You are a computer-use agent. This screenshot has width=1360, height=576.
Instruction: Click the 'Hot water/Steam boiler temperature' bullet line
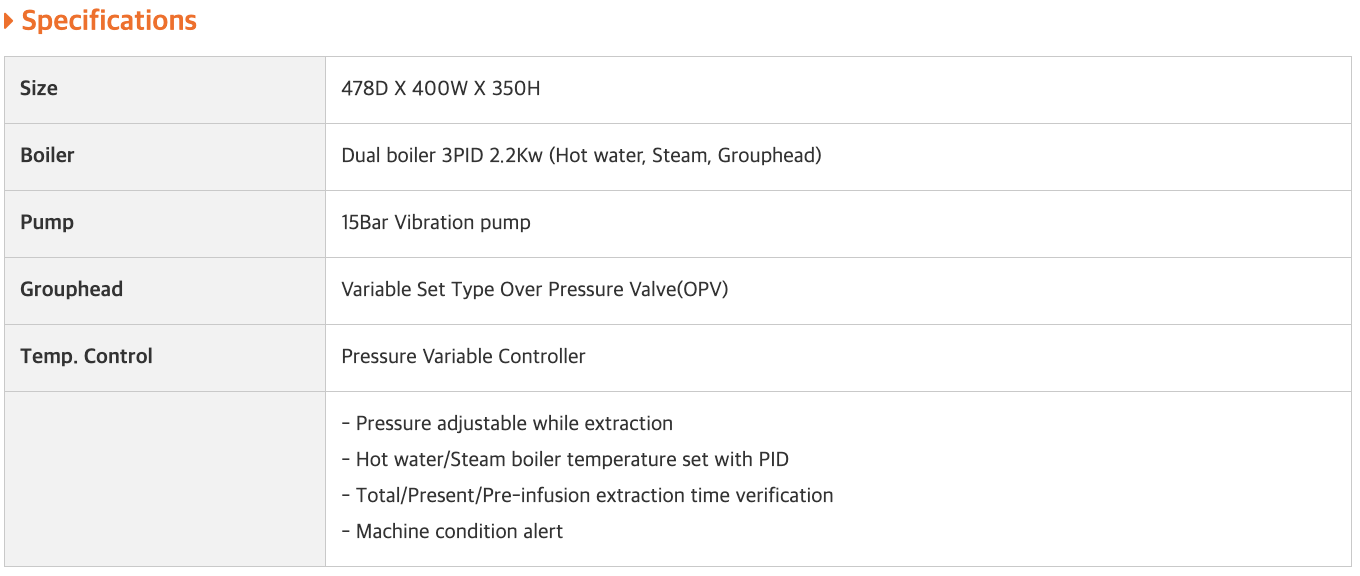[571, 459]
